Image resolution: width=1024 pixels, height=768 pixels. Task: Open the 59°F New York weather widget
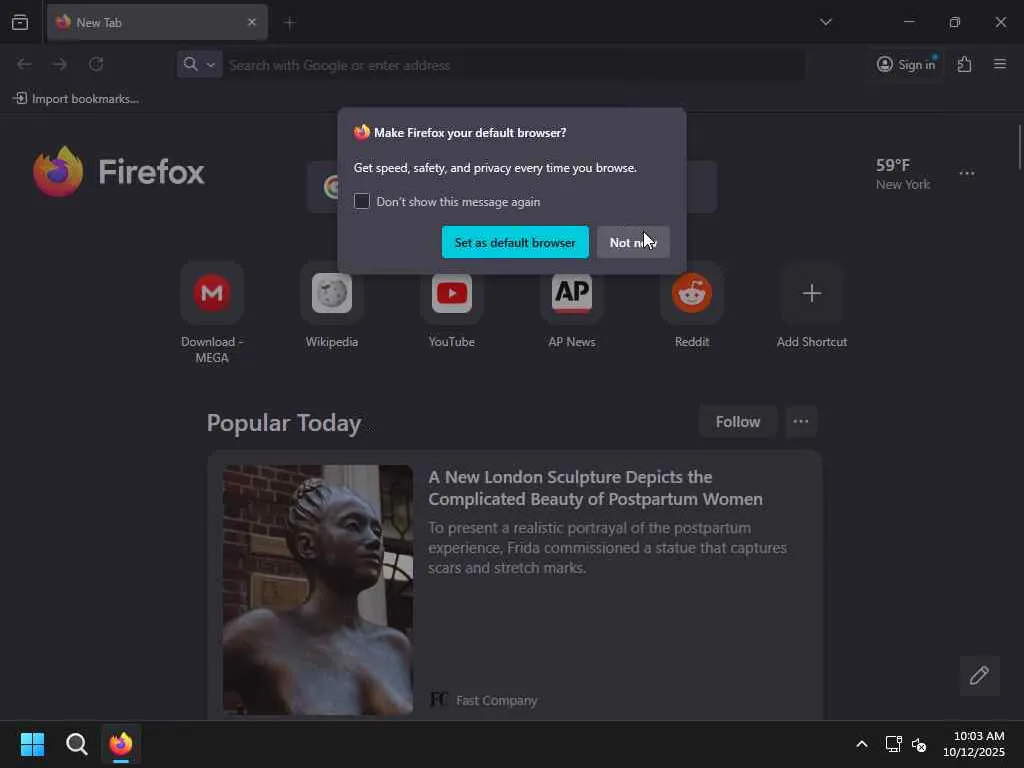click(x=903, y=174)
